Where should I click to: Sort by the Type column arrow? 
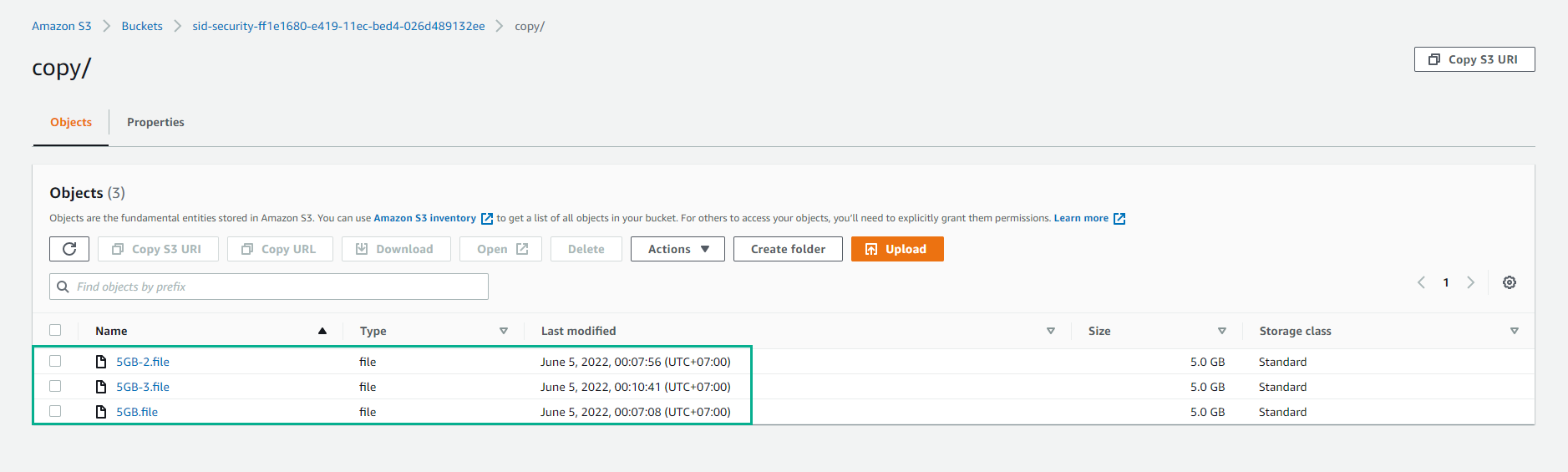[x=504, y=331]
